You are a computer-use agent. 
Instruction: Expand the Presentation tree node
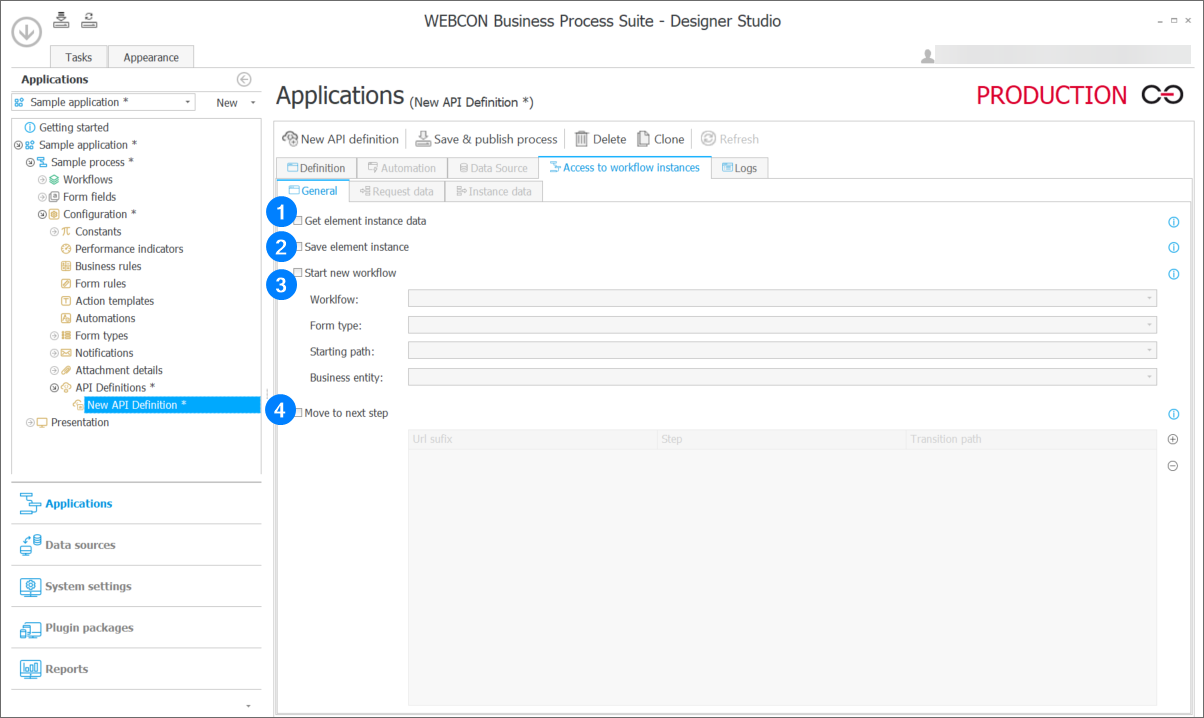click(30, 422)
